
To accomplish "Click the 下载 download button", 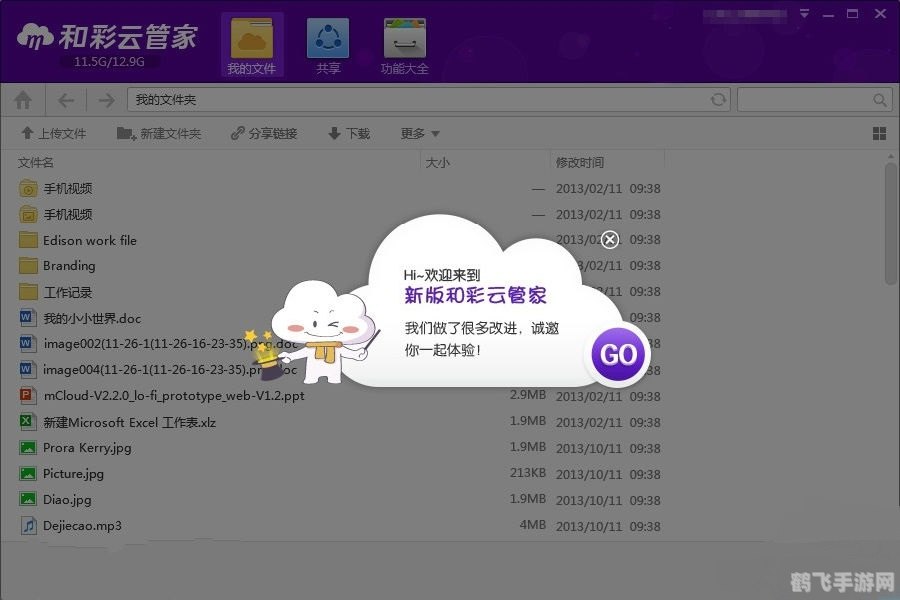I will pyautogui.click(x=349, y=133).
